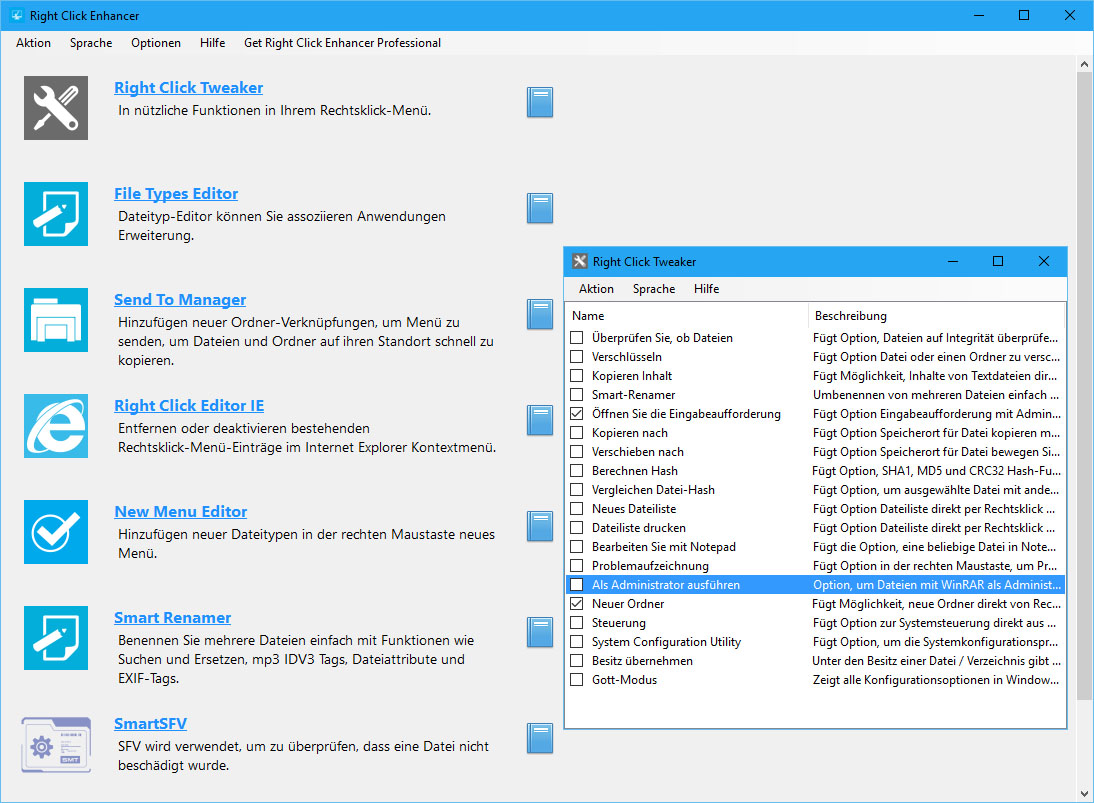Uncheck the Neuer Ordner checkbox
1094x803 pixels.
coord(576,603)
